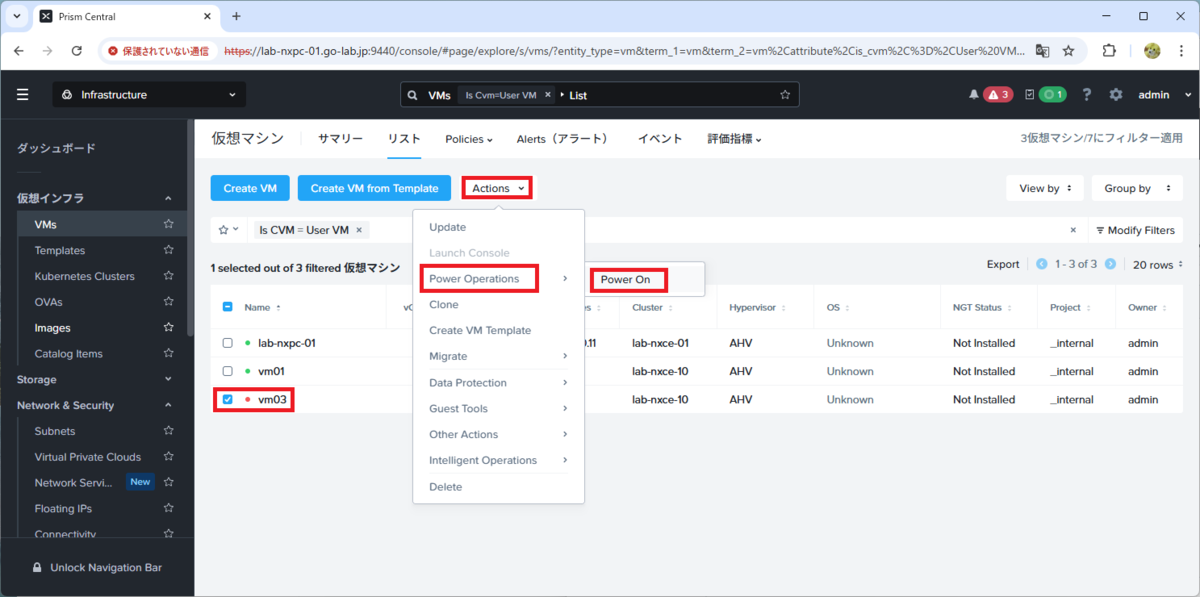Screen dimensions: 1200x597
Task: Go to next page arrow in pagination
Action: click(1110, 264)
